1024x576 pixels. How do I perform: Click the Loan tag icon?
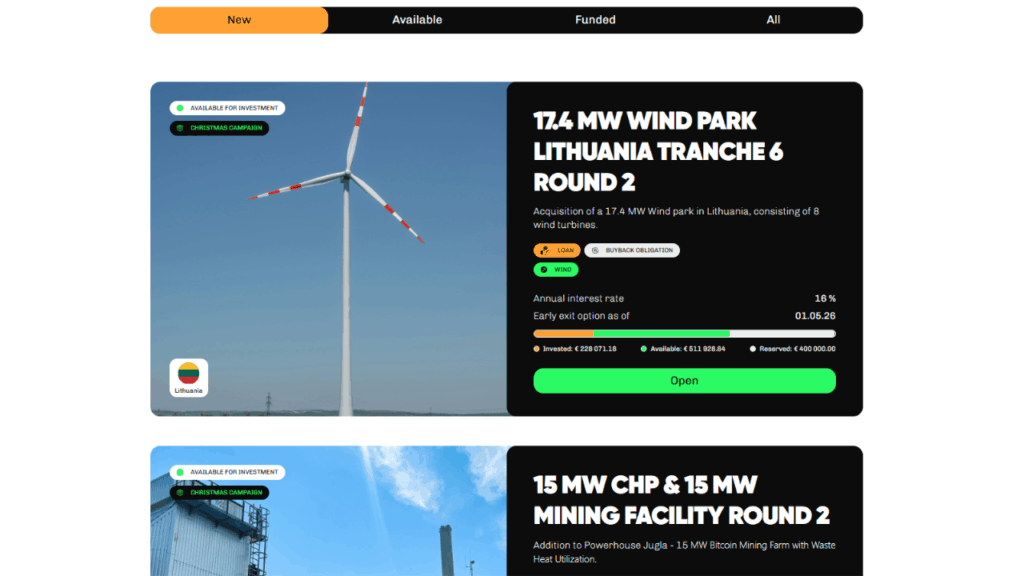tap(546, 250)
